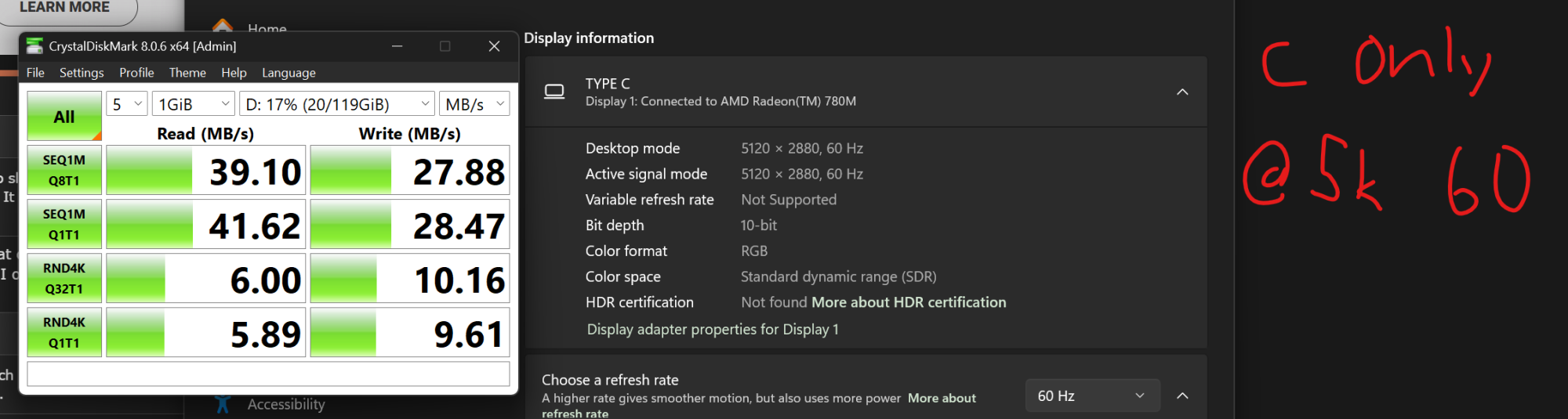Open the Profile menu

(x=136, y=72)
